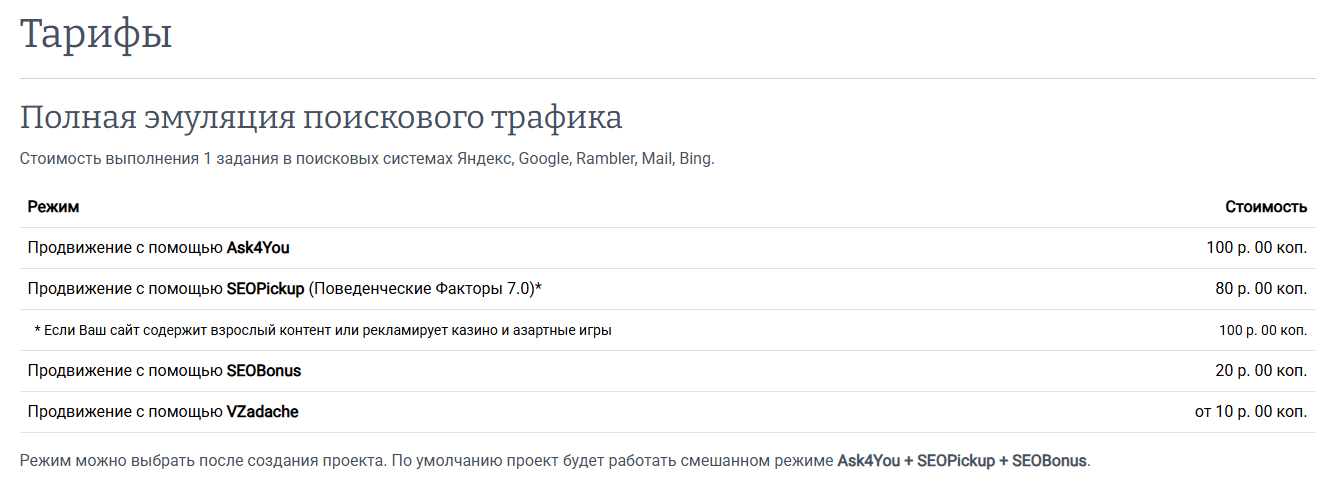Viewport: 1342px width, 494px height.
Task: Click the Ask4You row price of 100 р.
Action: tap(1256, 248)
